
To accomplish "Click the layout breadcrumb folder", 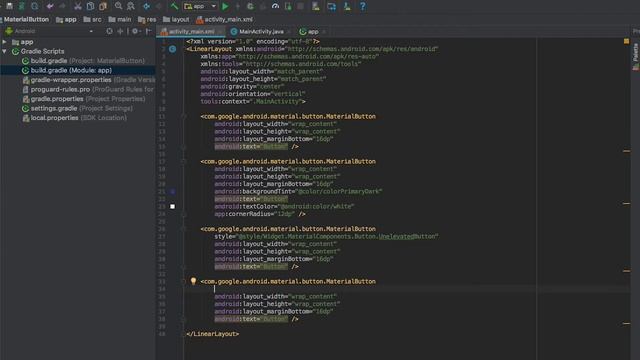I will coord(176,19).
